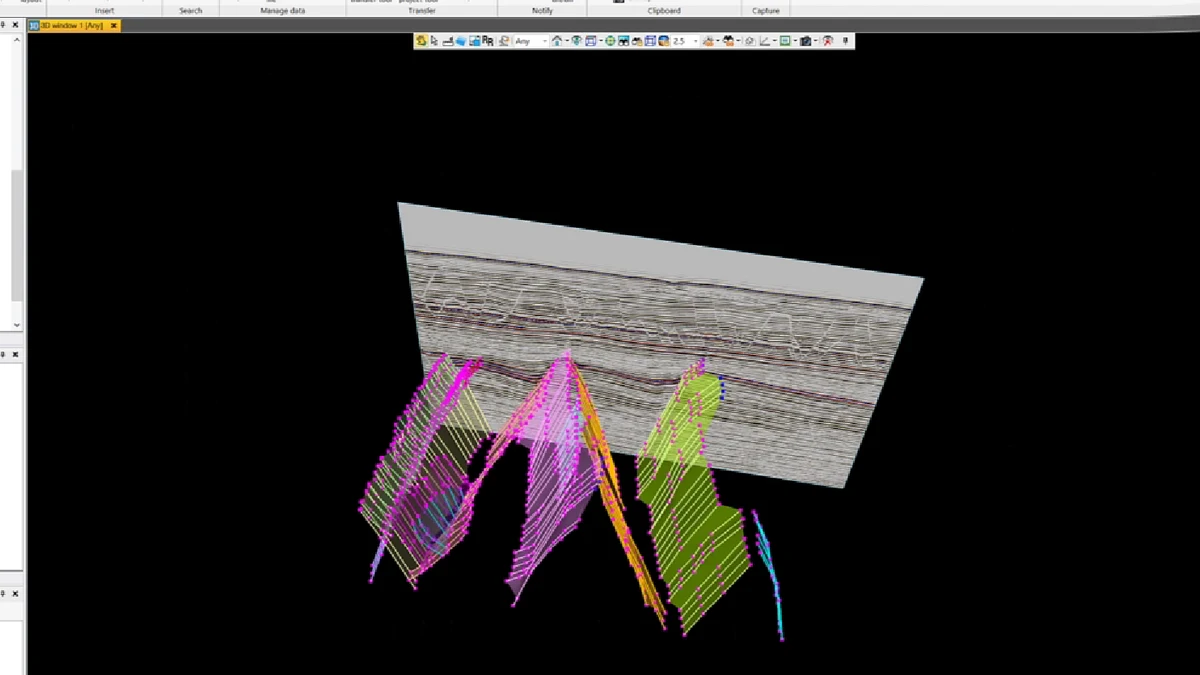The width and height of the screenshot is (1200, 675).
Task: Close the 3D window 1 tab
Action: (x=114, y=25)
